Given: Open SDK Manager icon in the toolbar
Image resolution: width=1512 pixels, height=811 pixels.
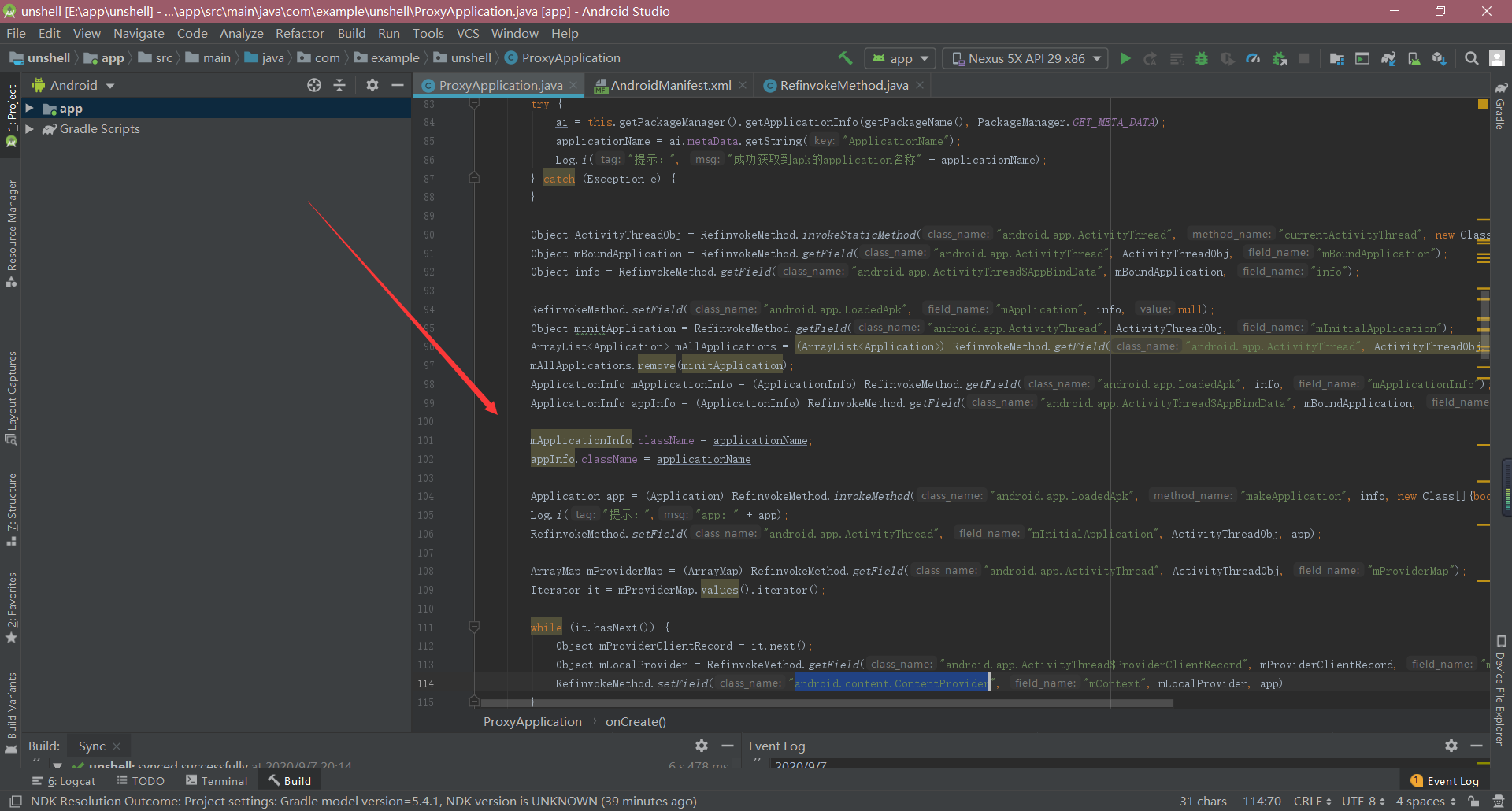Looking at the screenshot, I should click(x=1440, y=58).
